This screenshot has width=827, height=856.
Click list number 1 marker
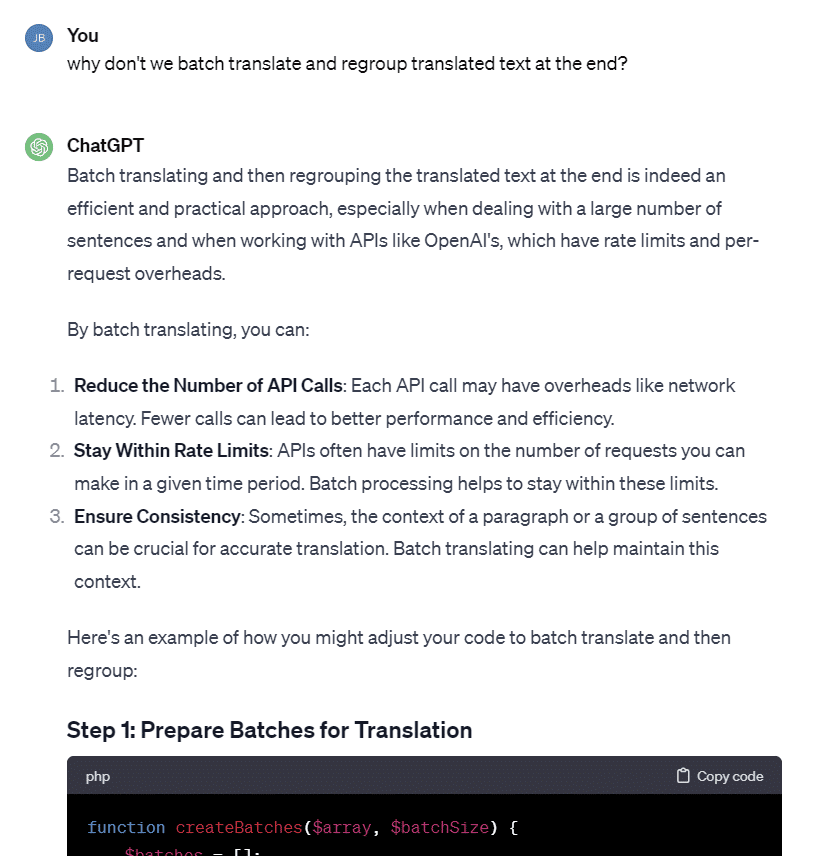[x=57, y=385]
